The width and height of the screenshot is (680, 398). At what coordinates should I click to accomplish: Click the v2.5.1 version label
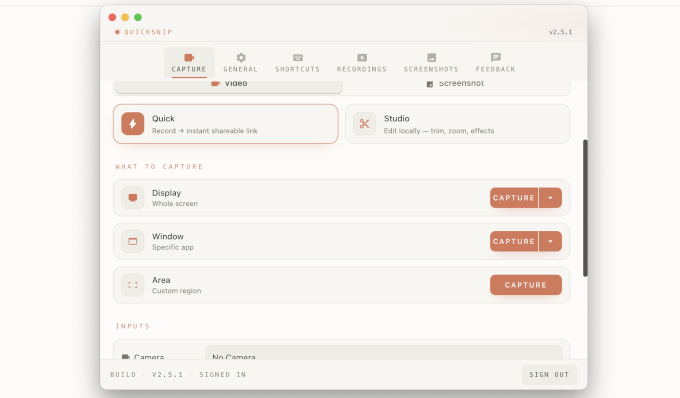coord(560,32)
